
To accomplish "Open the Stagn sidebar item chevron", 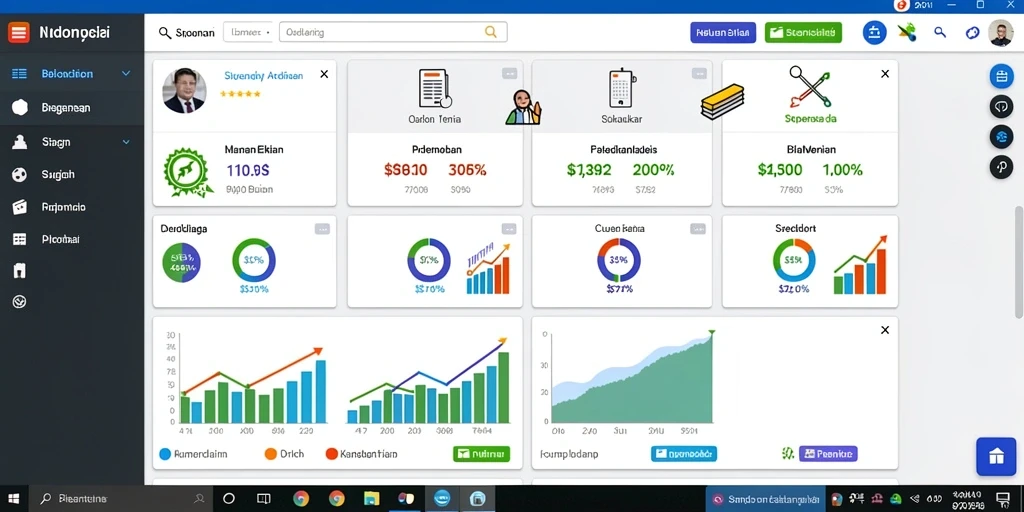I will coord(127,142).
